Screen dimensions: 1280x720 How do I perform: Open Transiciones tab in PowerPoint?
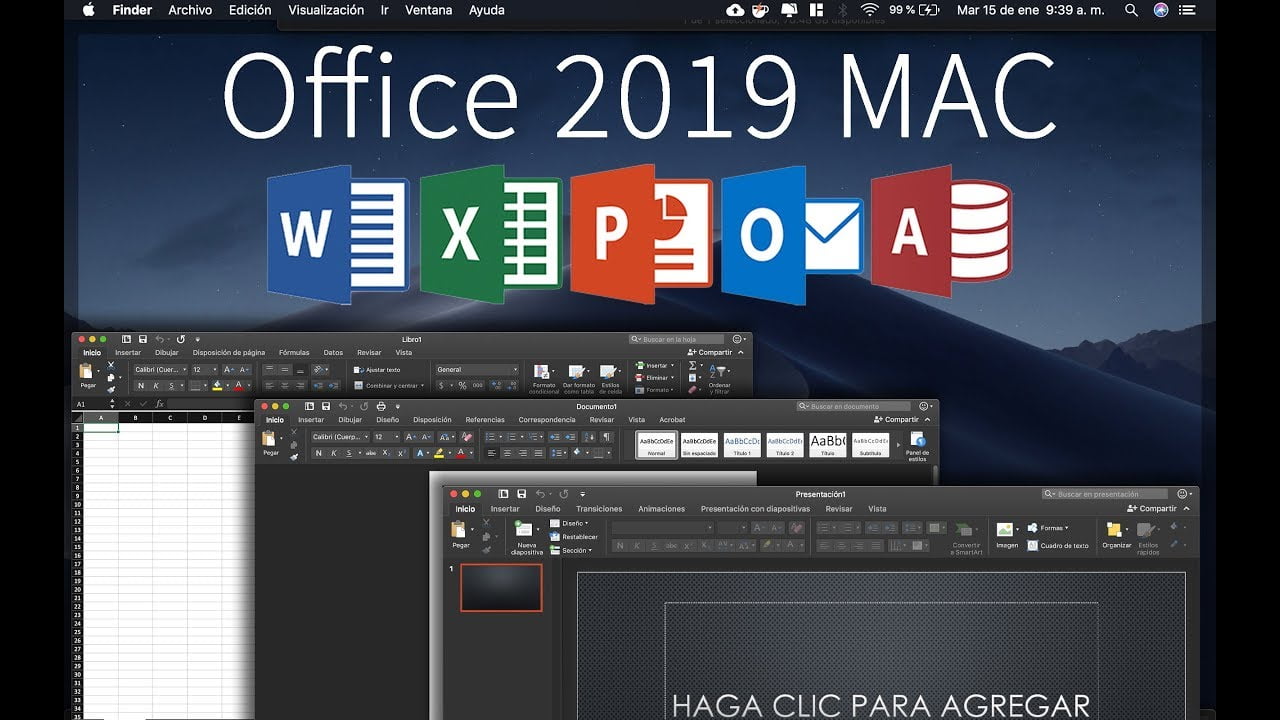click(x=599, y=509)
